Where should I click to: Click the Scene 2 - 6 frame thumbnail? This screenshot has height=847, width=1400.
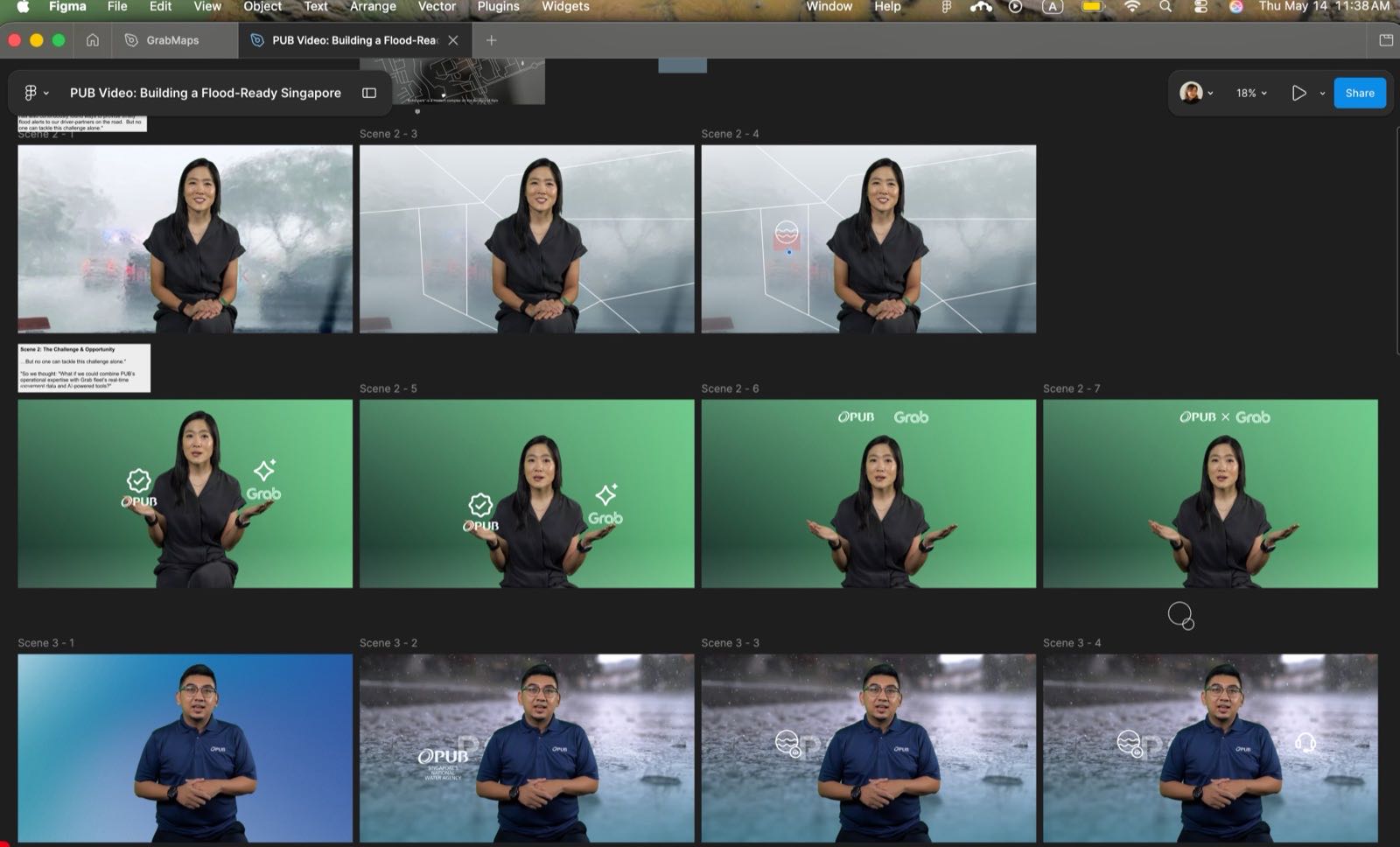tap(868, 493)
